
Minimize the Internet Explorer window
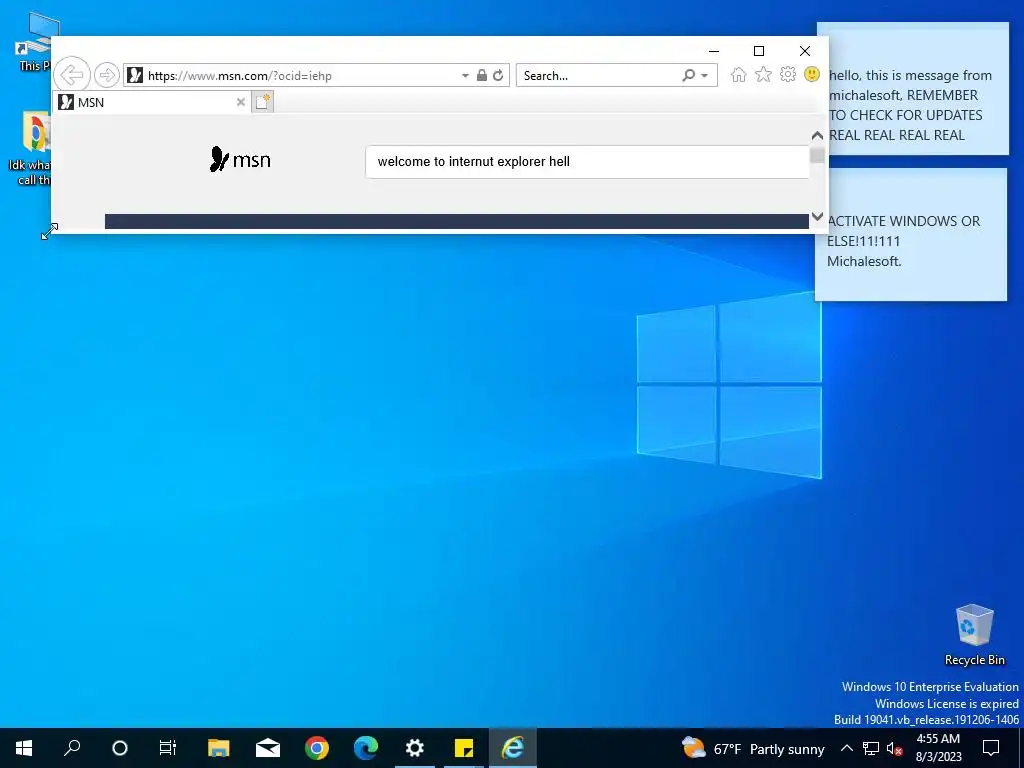714,51
